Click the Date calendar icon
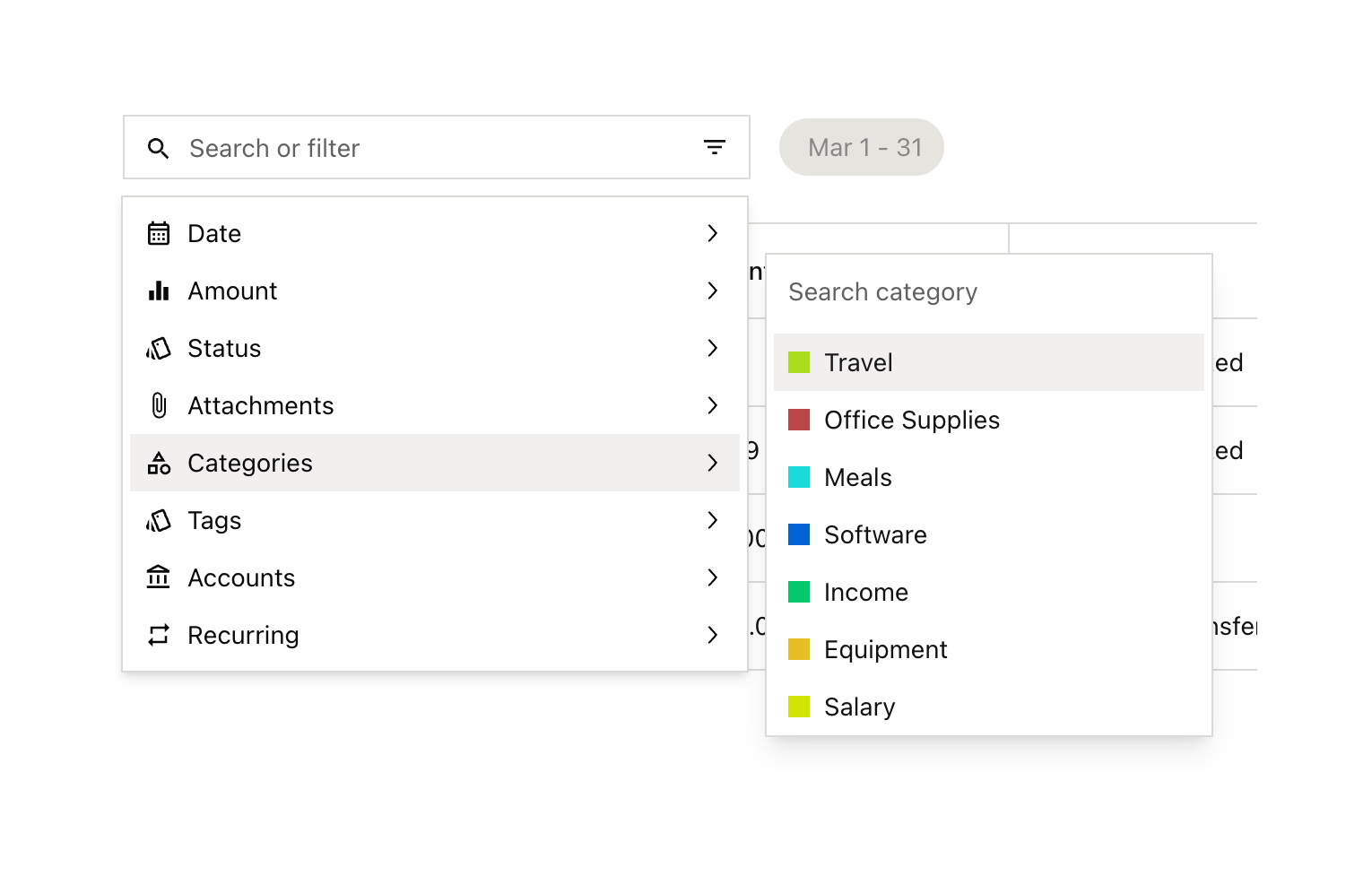 click(159, 232)
